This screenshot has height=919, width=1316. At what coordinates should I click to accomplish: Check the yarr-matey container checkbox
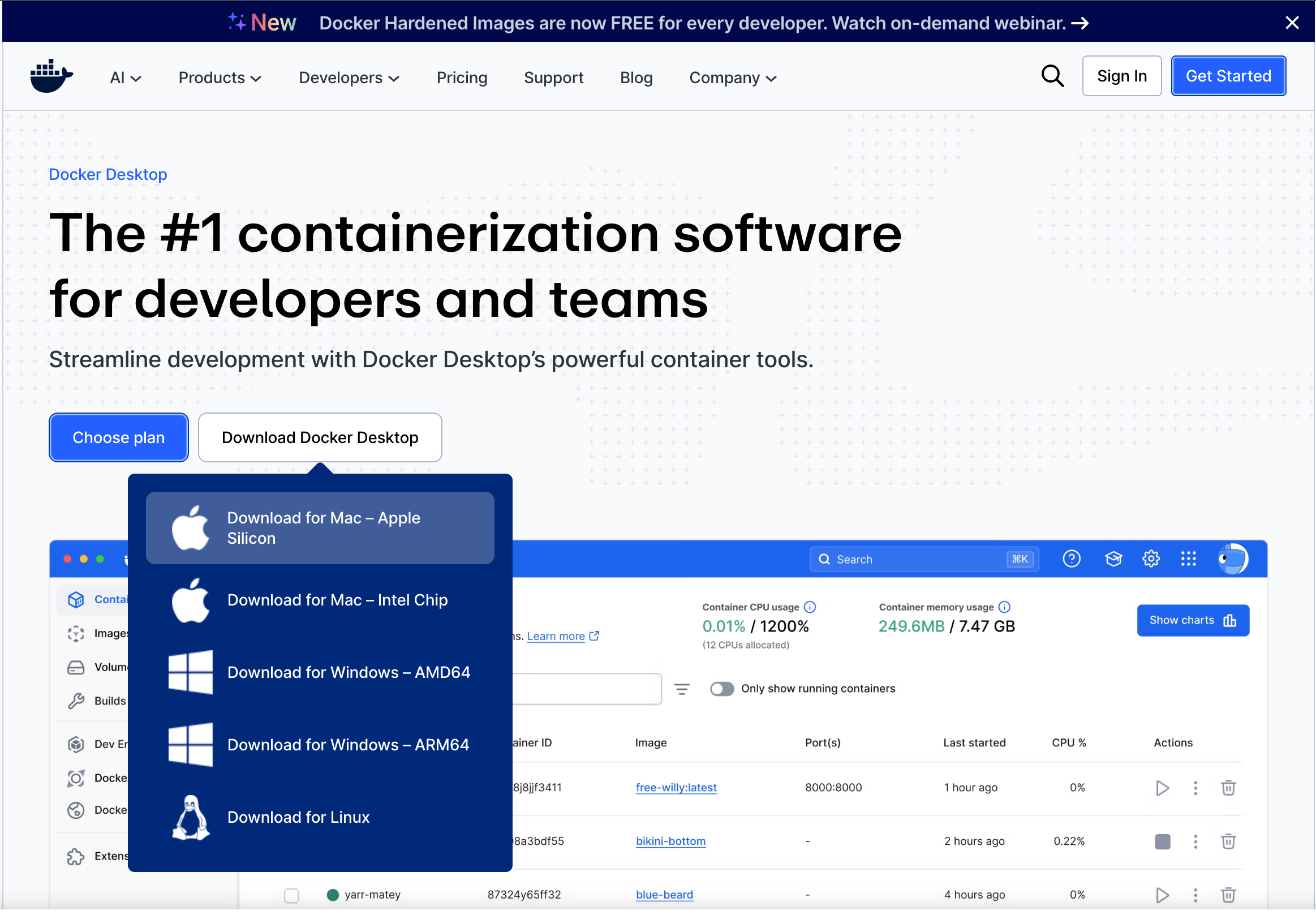(291, 895)
